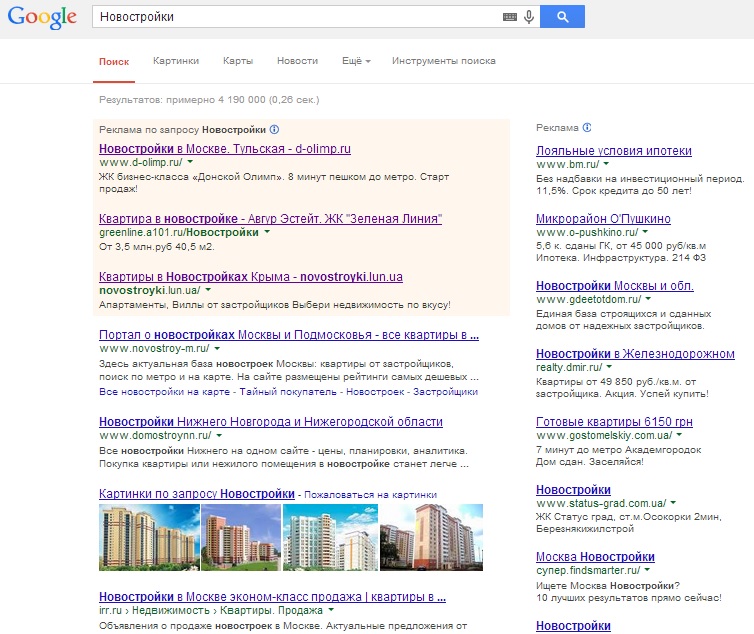Image resolution: width=754 pixels, height=634 pixels.
Task: Expand arrow next to www.domostroynn.ru/
Action: click(x=219, y=435)
